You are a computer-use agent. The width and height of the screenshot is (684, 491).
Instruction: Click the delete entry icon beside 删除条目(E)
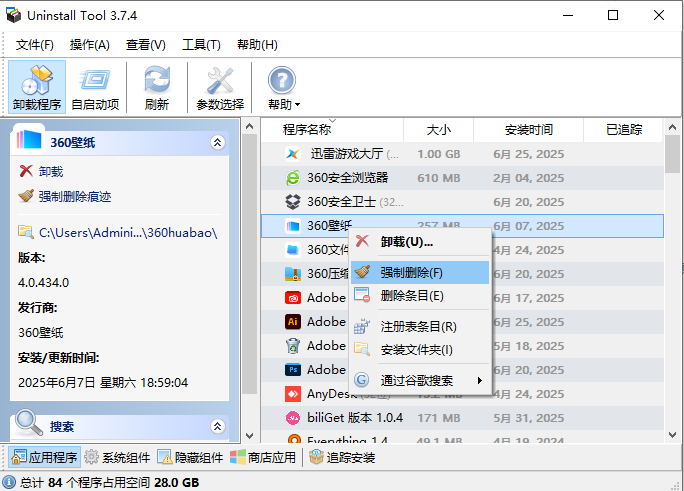[362, 295]
